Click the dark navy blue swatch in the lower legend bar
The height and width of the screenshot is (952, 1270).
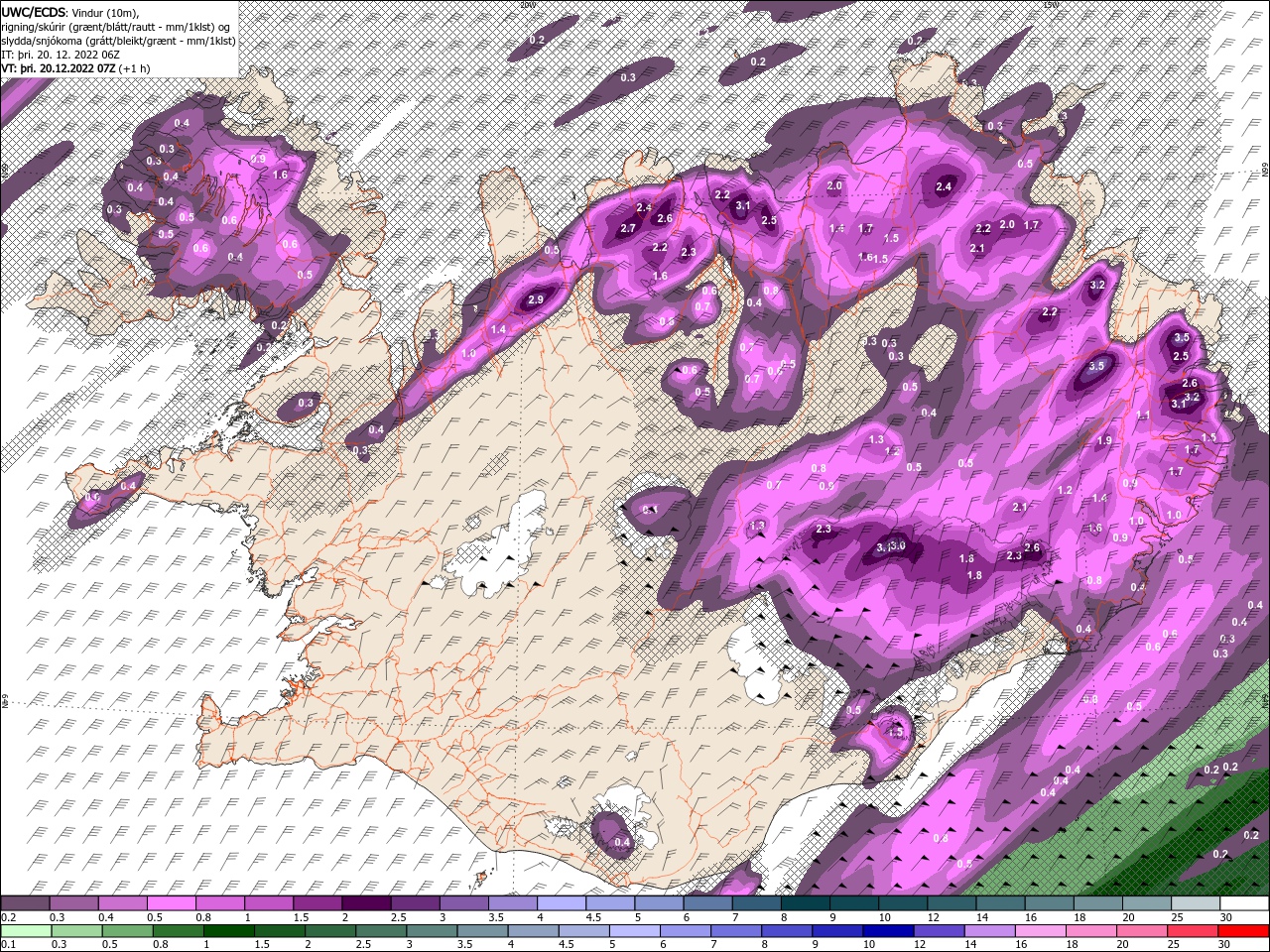pos(886,931)
